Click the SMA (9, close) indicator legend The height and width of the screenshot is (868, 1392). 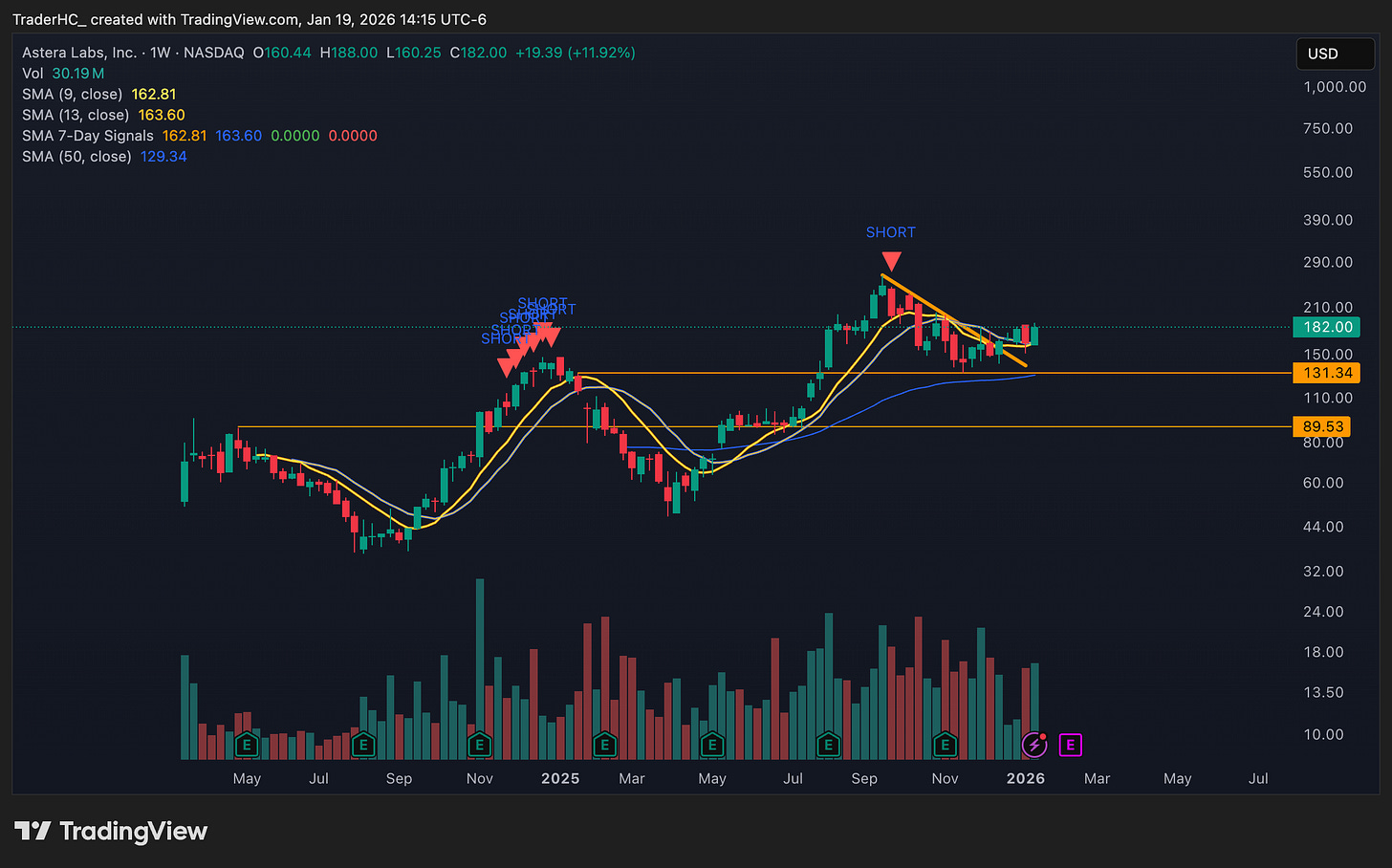(99, 94)
